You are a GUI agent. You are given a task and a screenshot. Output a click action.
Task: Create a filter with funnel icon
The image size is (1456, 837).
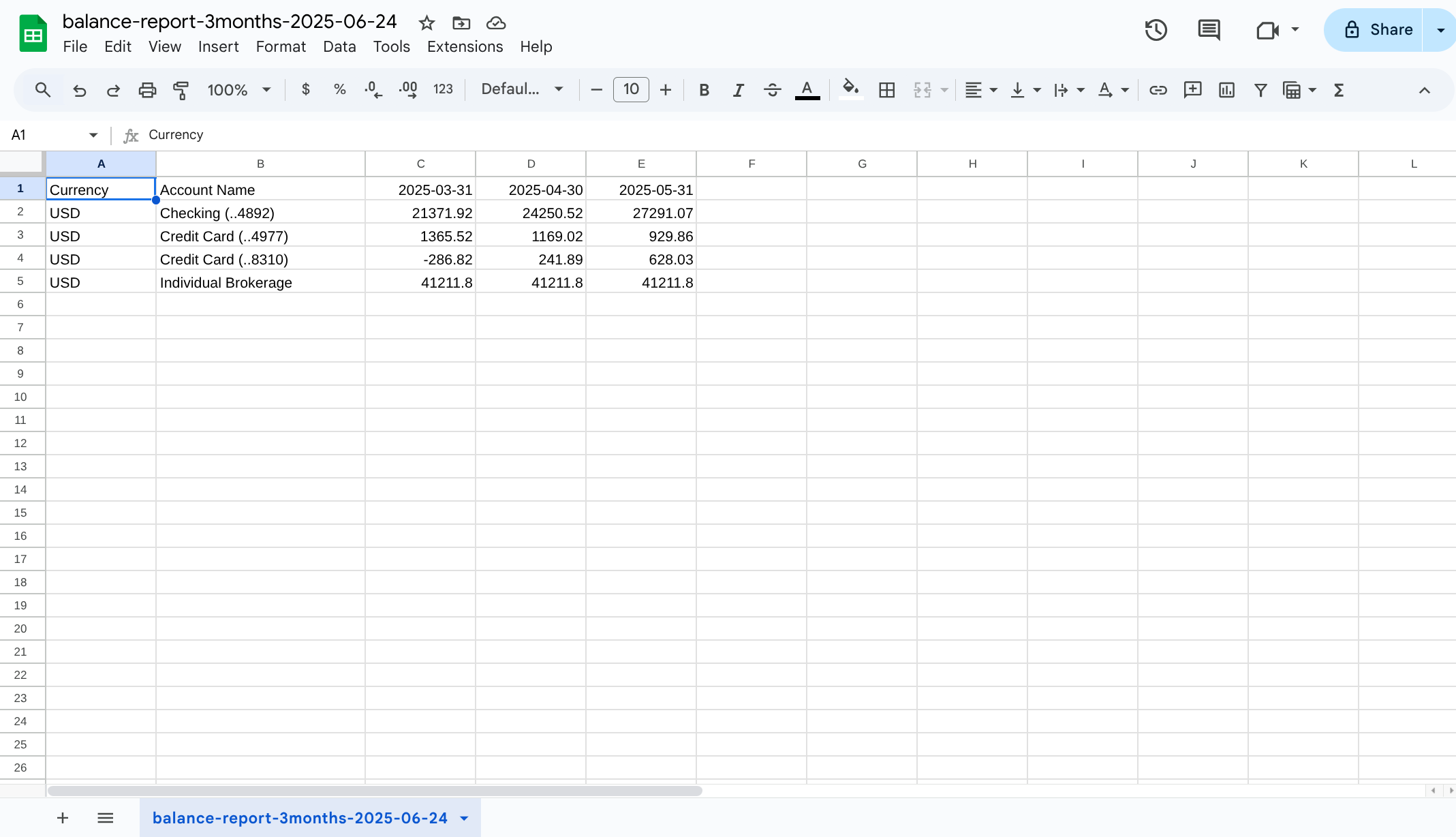click(1260, 90)
